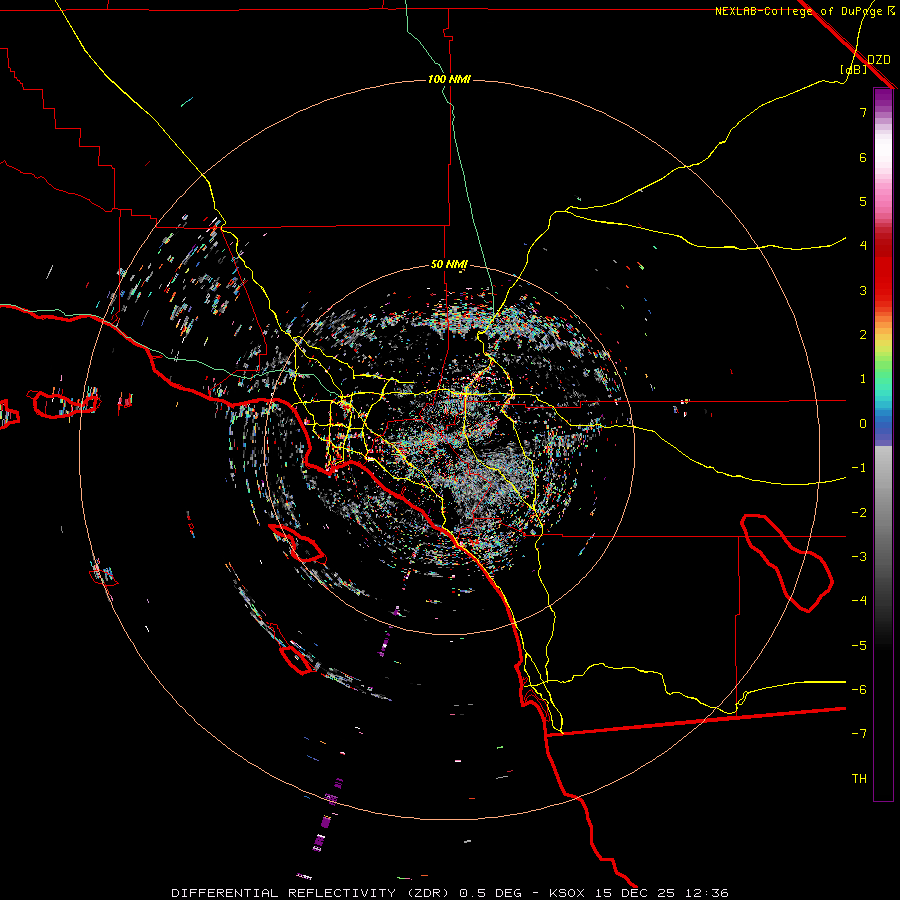This screenshot has width=900, height=900.
Task: Click the '-3' value on color scale
Action: [859, 557]
